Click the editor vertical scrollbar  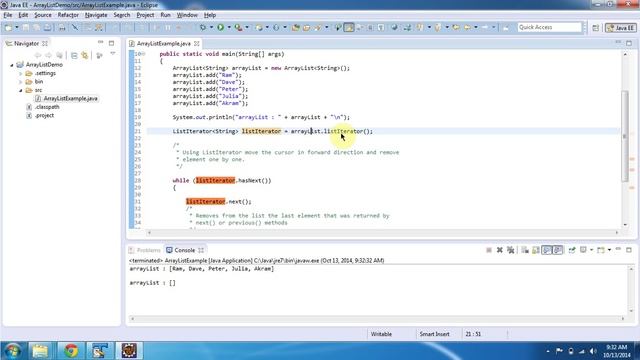(625, 136)
